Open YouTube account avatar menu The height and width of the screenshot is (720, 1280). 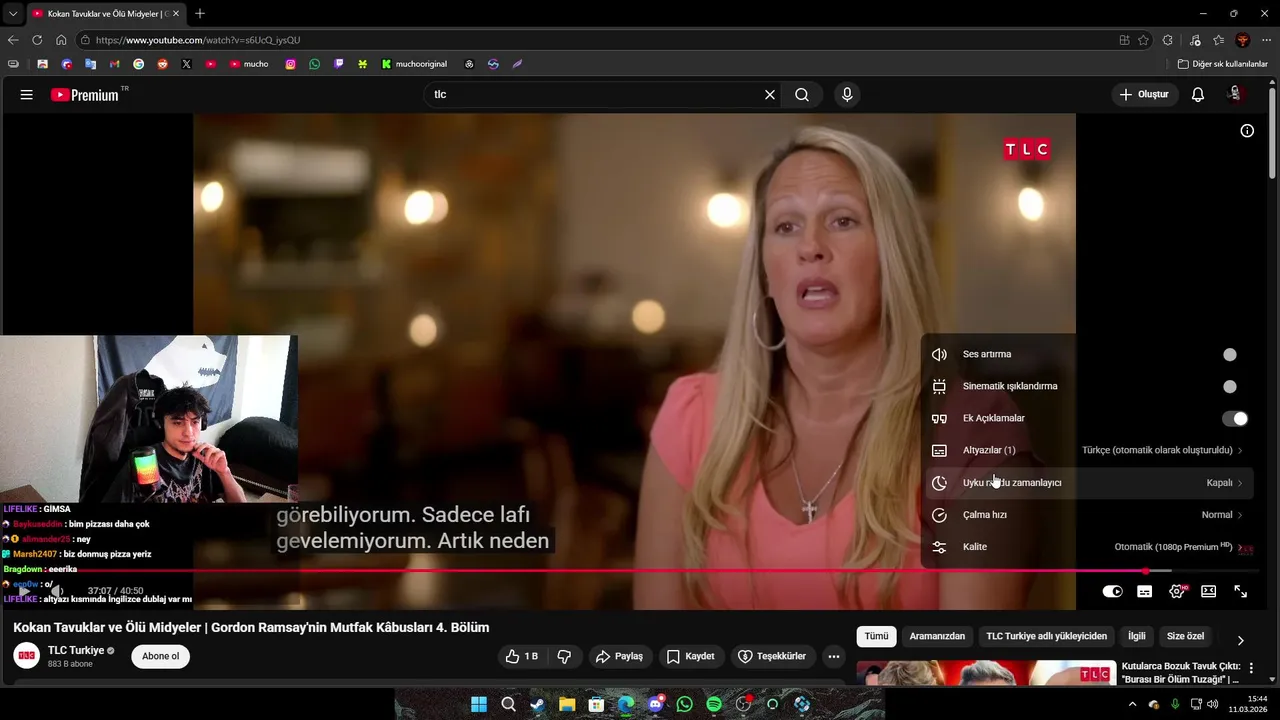click(x=1236, y=94)
